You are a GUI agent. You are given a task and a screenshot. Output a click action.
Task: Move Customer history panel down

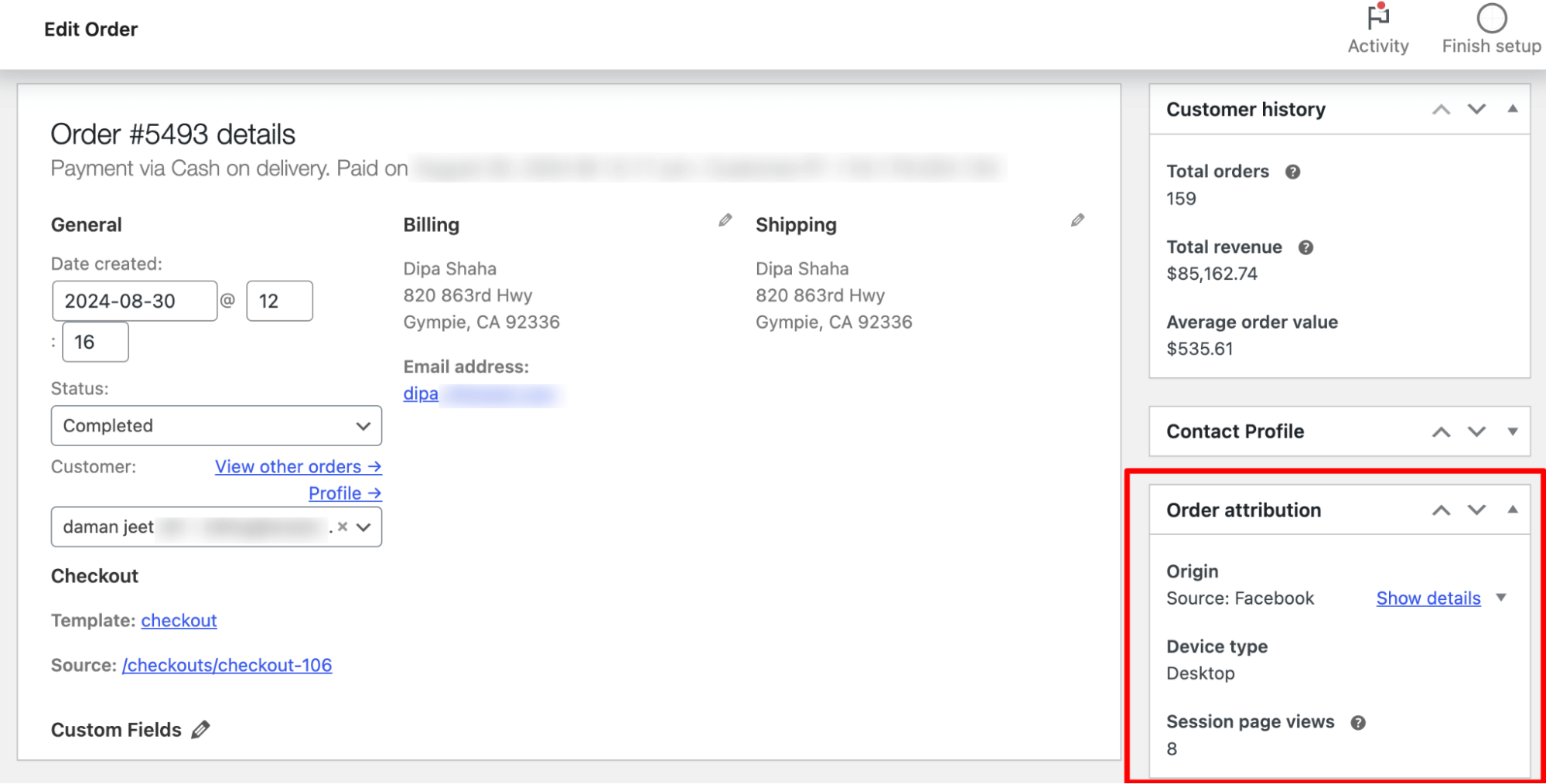(1476, 109)
